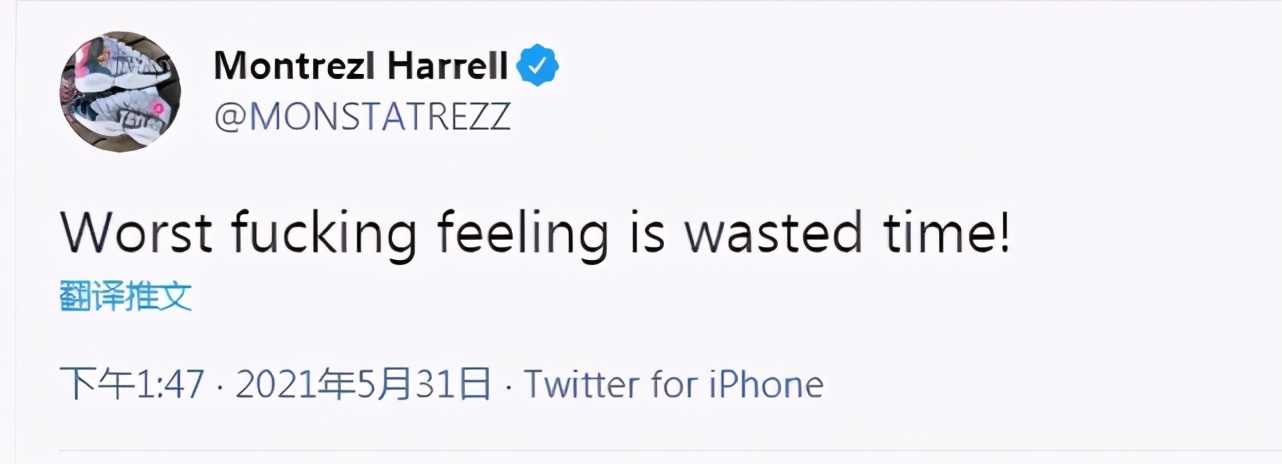Click the 翻译推文 translate tweet link
This screenshot has height=464, width=1282.
(x=126, y=296)
